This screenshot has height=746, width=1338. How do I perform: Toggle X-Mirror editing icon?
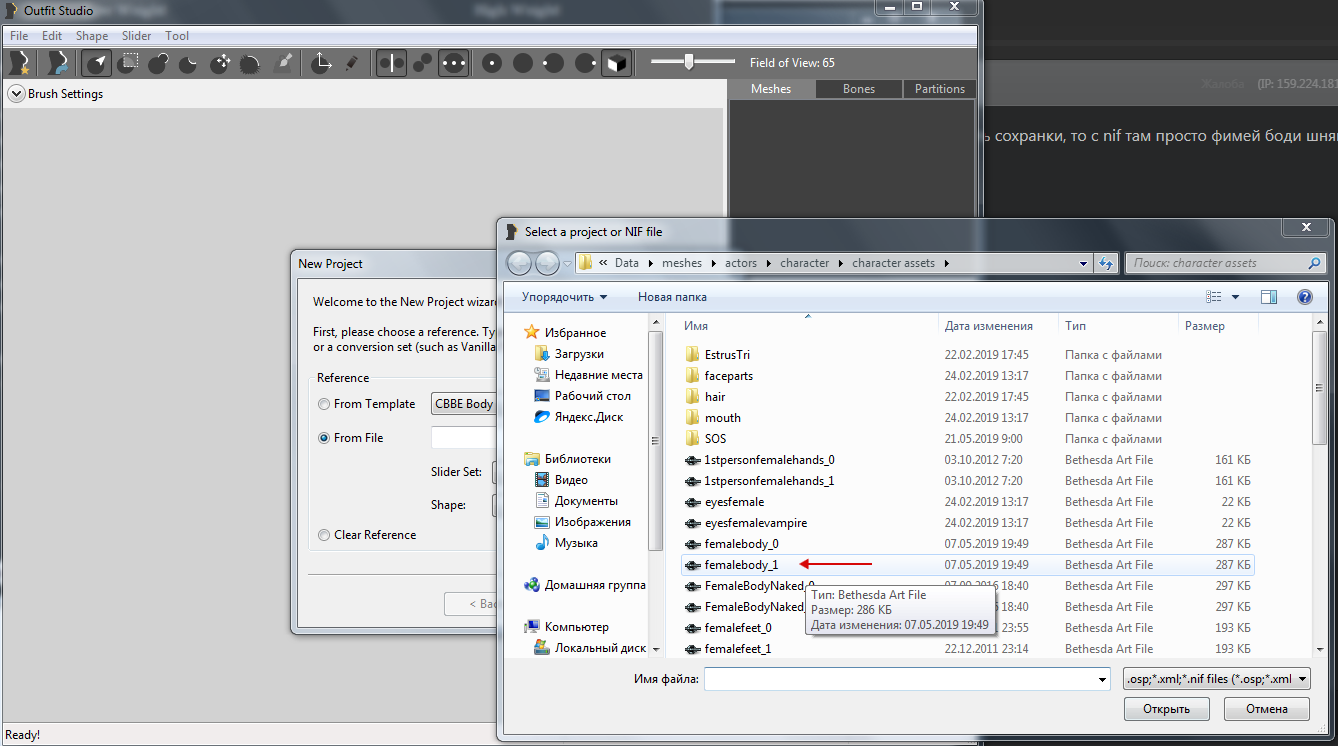point(391,63)
